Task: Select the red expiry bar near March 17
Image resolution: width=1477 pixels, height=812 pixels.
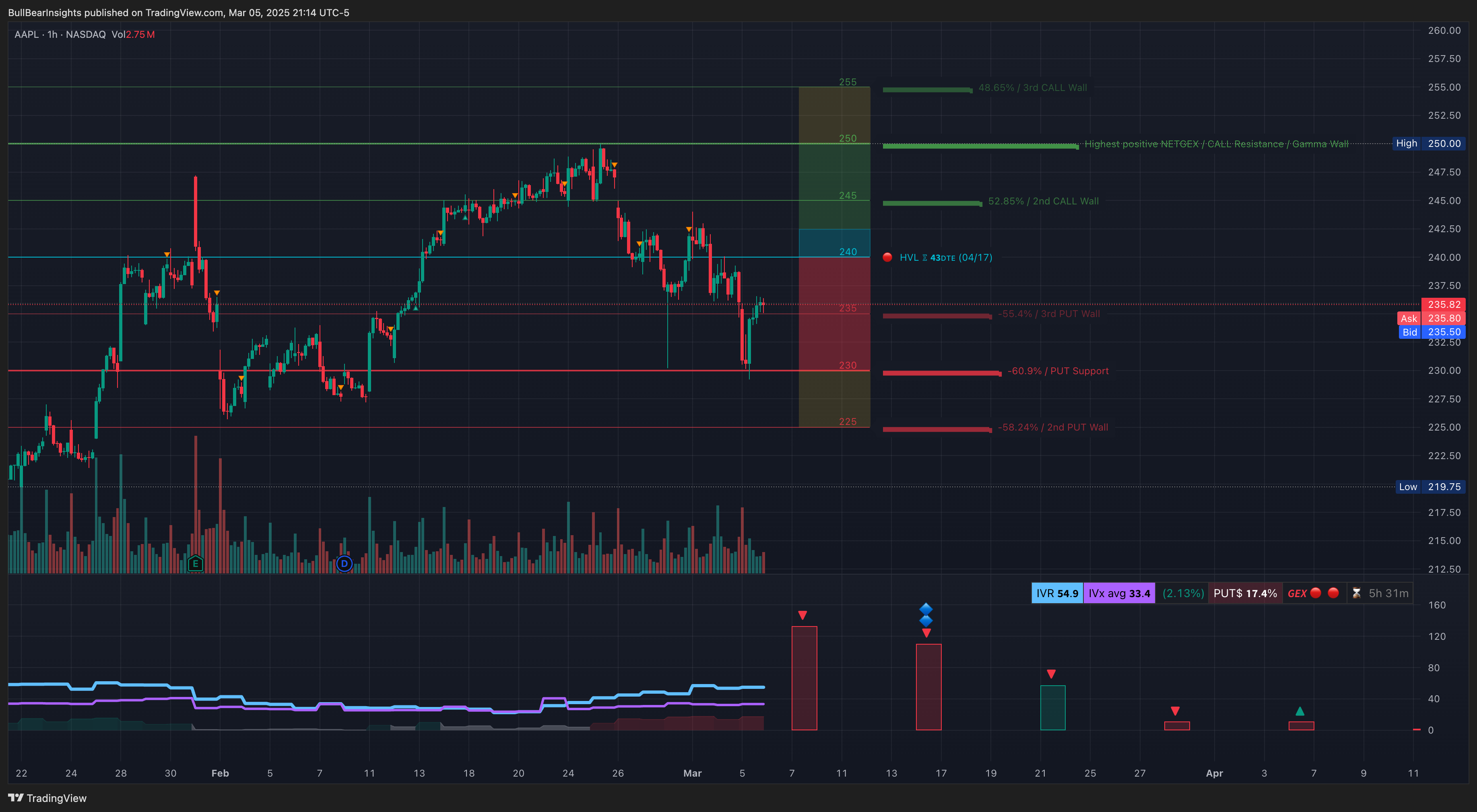Action: 928,687
